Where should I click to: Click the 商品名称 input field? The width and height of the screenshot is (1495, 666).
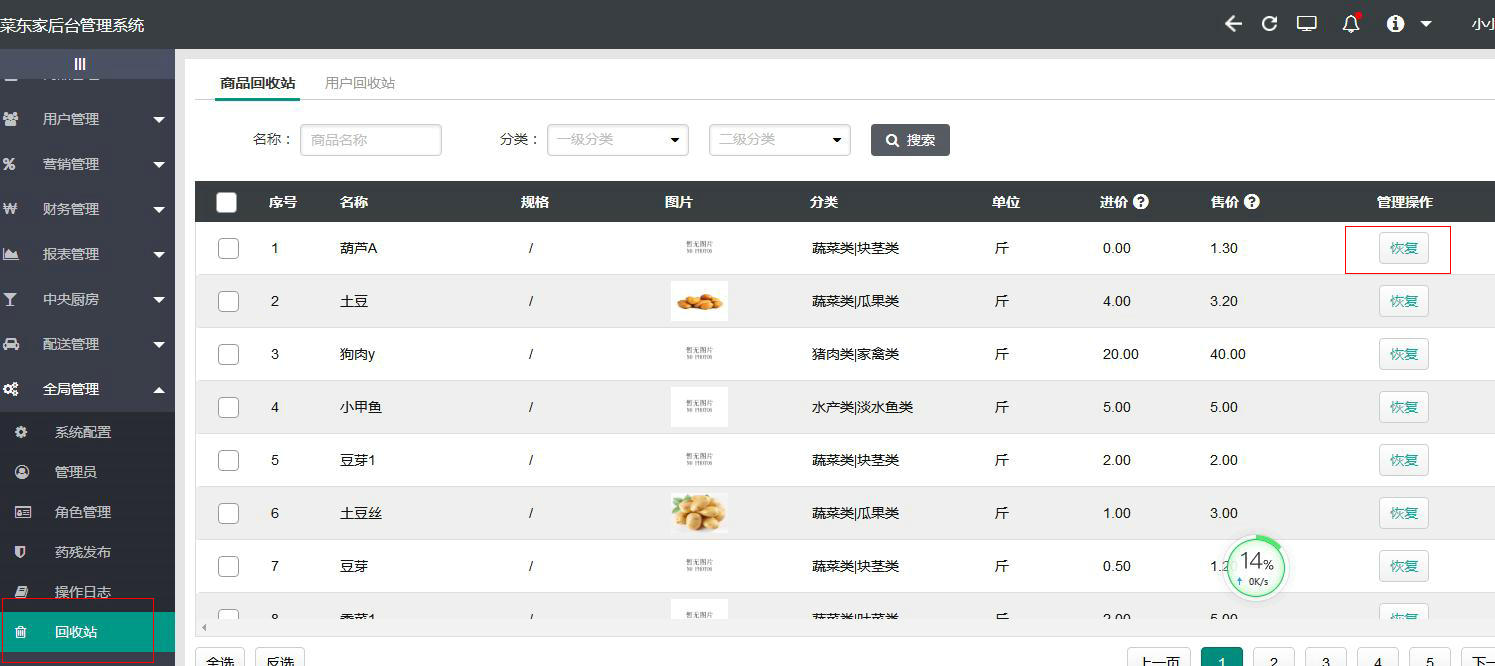[x=370, y=140]
